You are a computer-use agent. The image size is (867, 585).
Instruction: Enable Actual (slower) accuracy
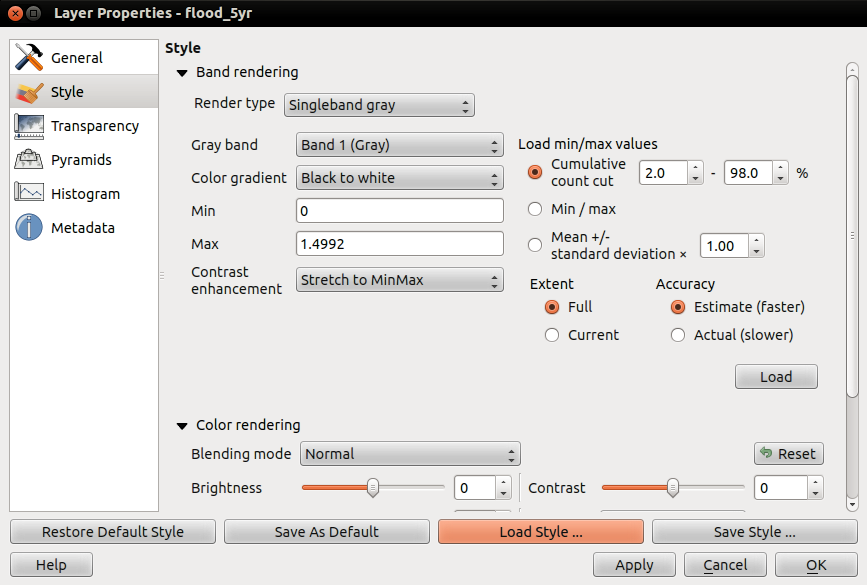[x=678, y=335]
